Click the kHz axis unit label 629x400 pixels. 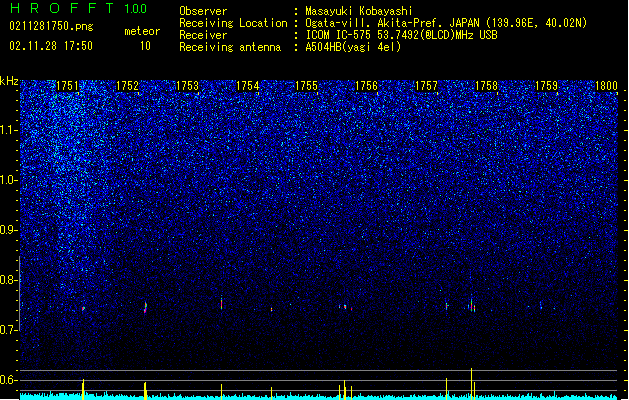point(9,81)
